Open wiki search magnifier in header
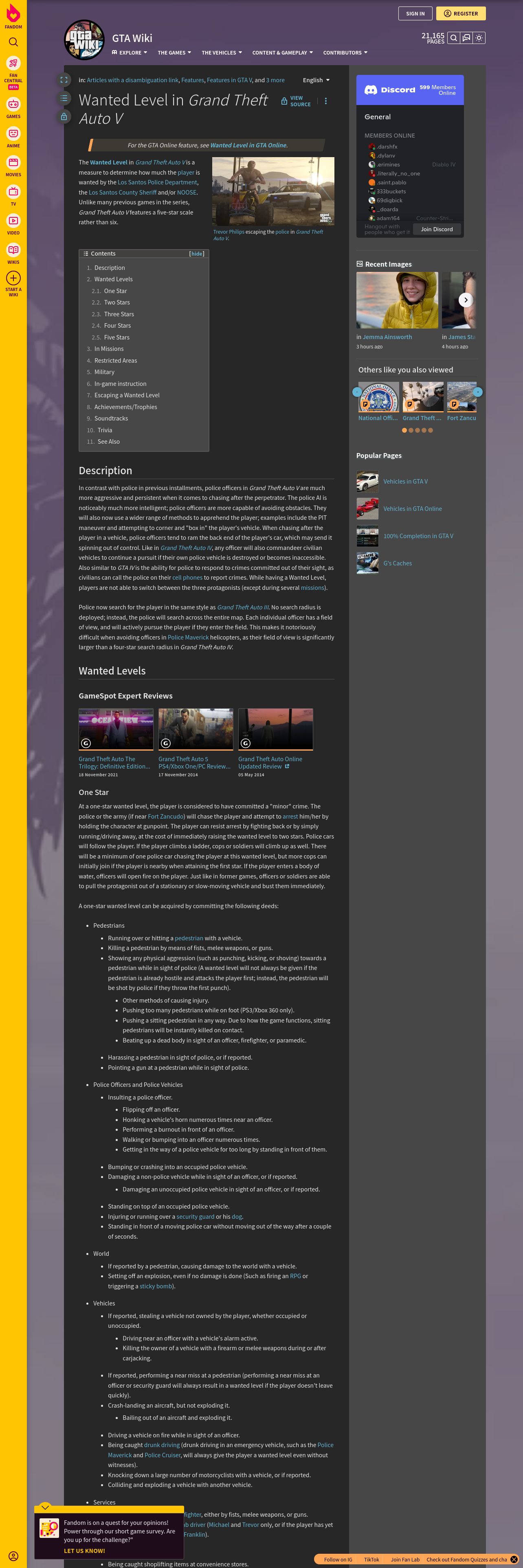 pos(454,38)
